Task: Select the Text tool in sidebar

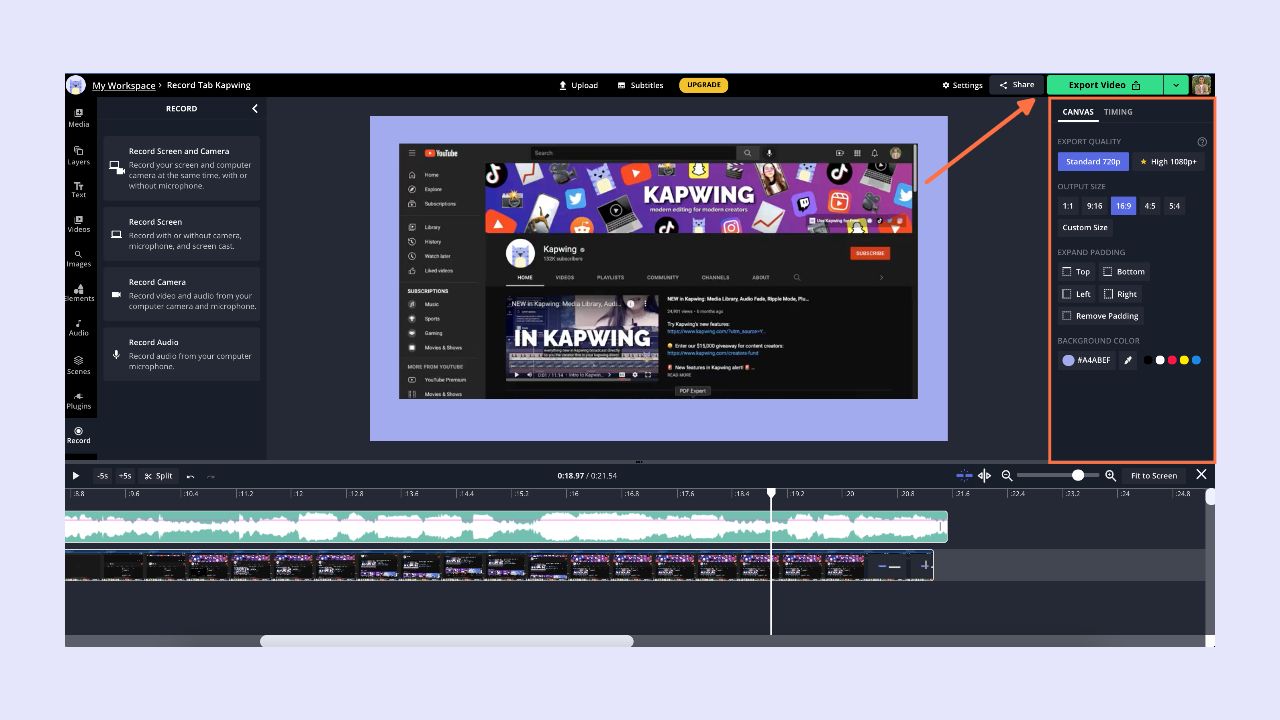Action: coord(79,189)
